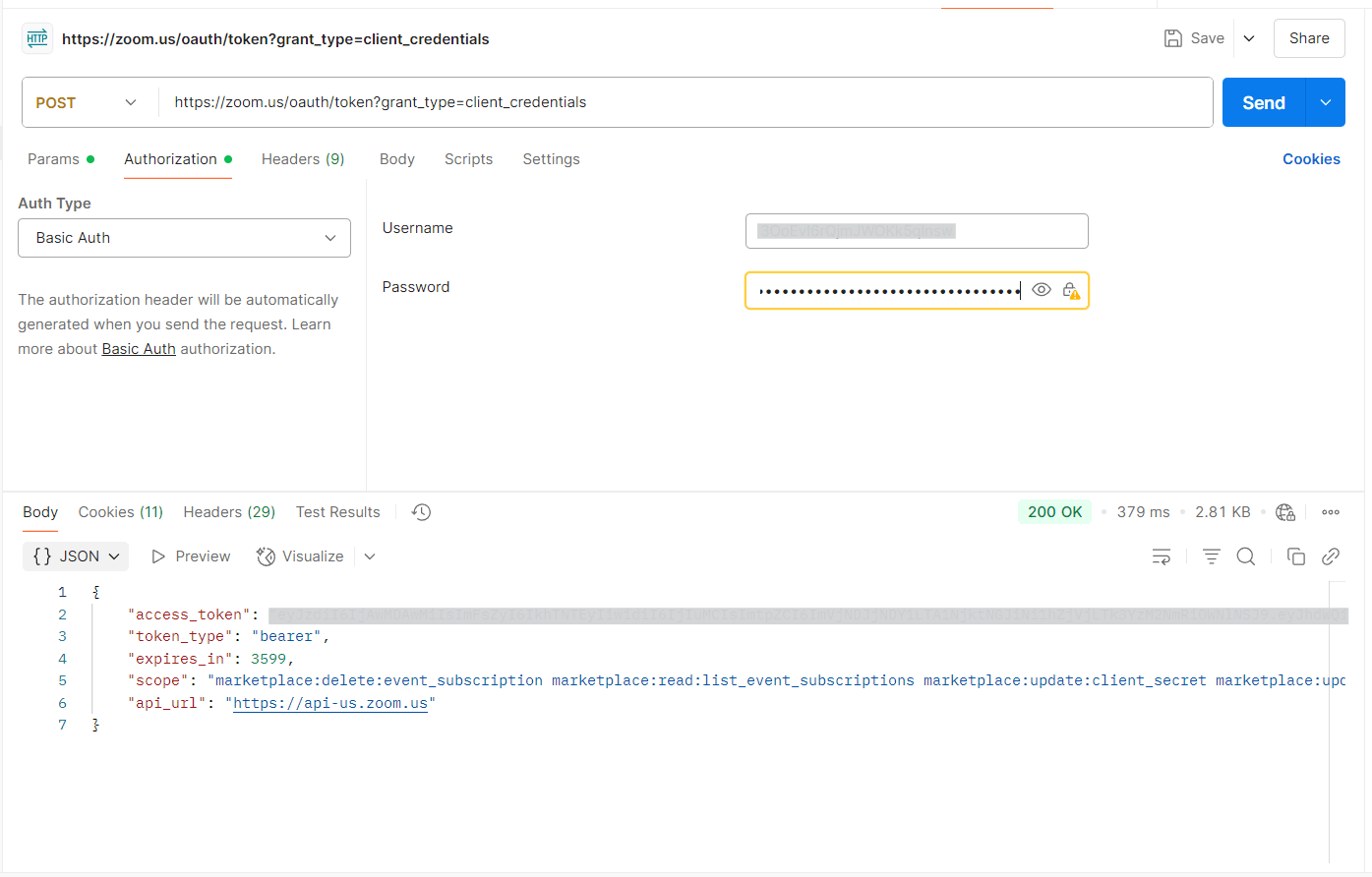The height and width of the screenshot is (877, 1372).
Task: Open search within the response body
Action: (x=1246, y=555)
